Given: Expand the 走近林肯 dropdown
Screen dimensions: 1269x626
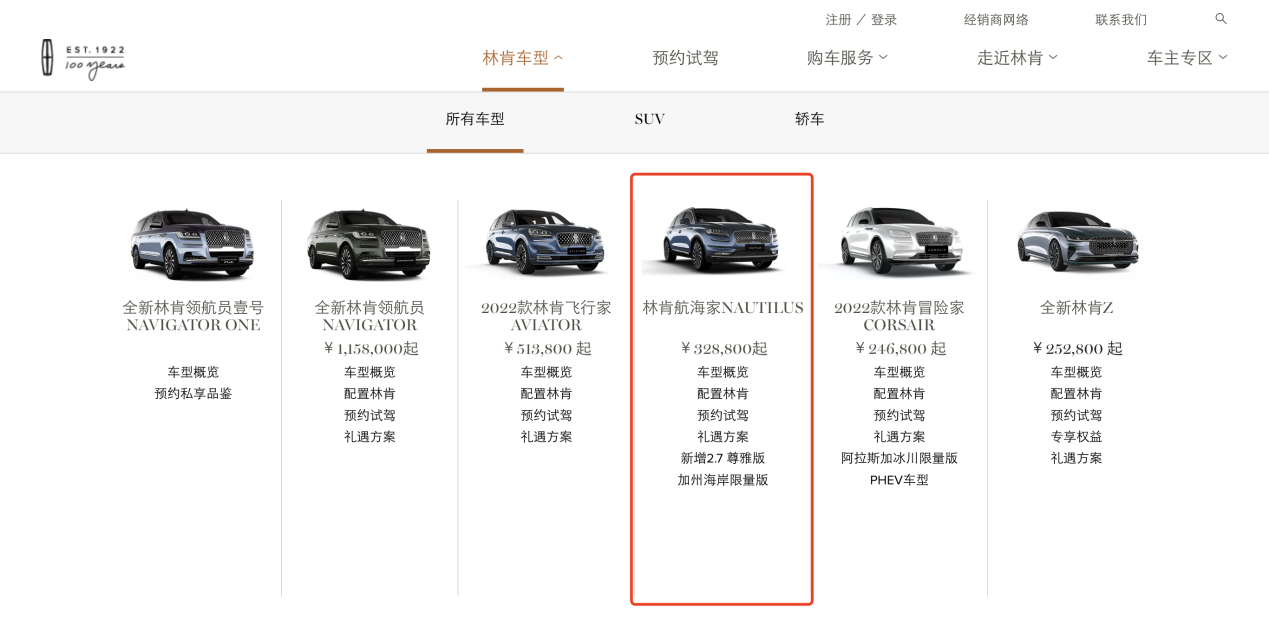Looking at the screenshot, I should 1017,58.
